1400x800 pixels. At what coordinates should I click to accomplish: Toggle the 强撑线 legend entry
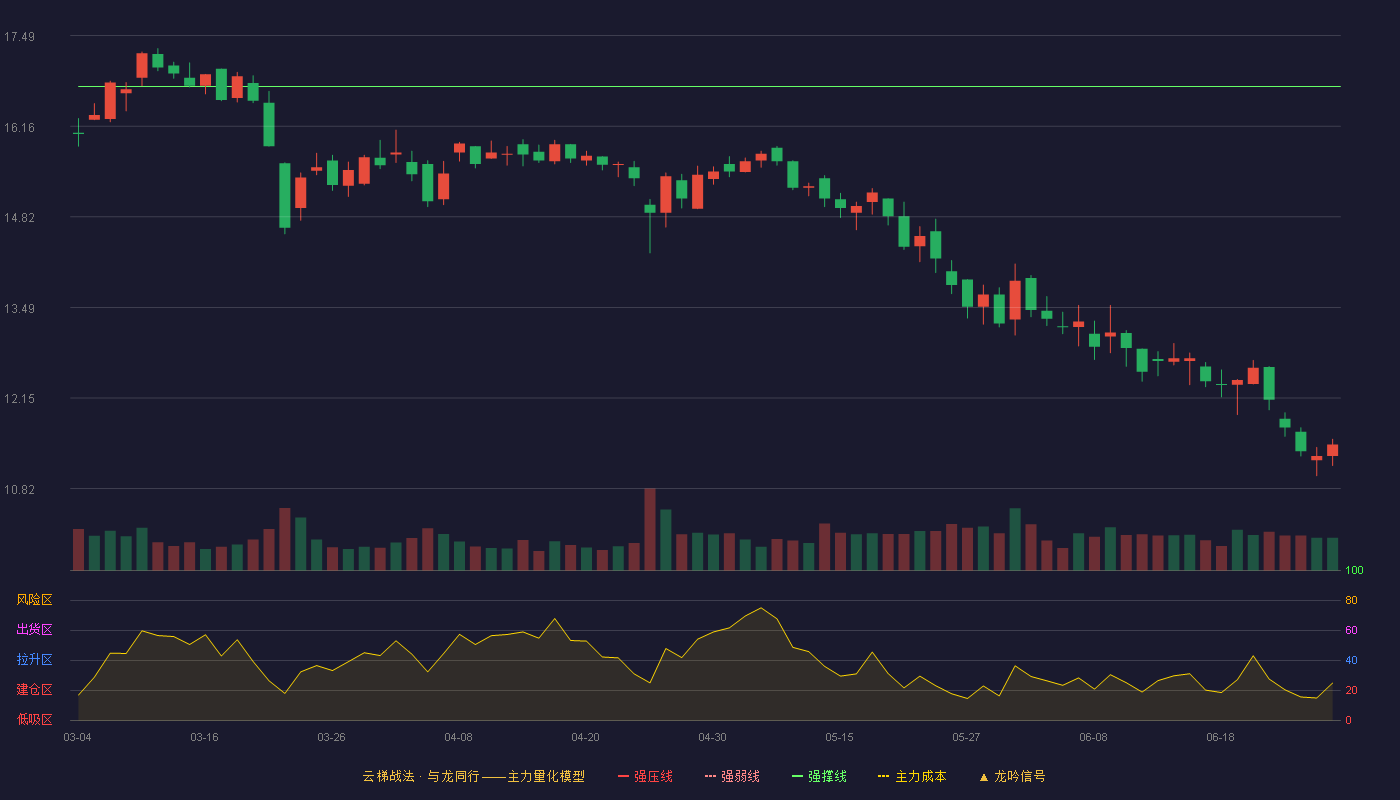pyautogui.click(x=819, y=776)
